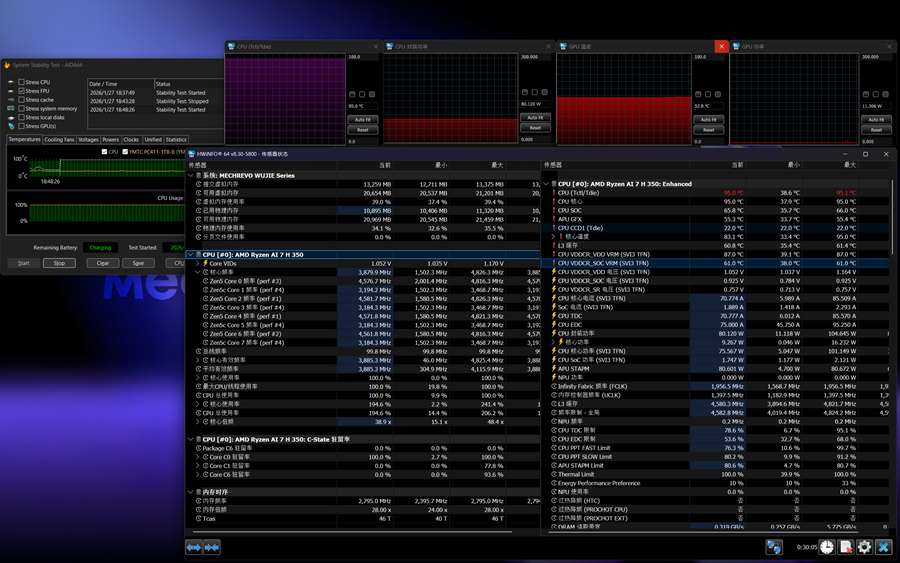Collapse the CPU [#0]: AMD Ryzen AI 7 H 350 section
The height and width of the screenshot is (563, 900).
pyautogui.click(x=191, y=255)
